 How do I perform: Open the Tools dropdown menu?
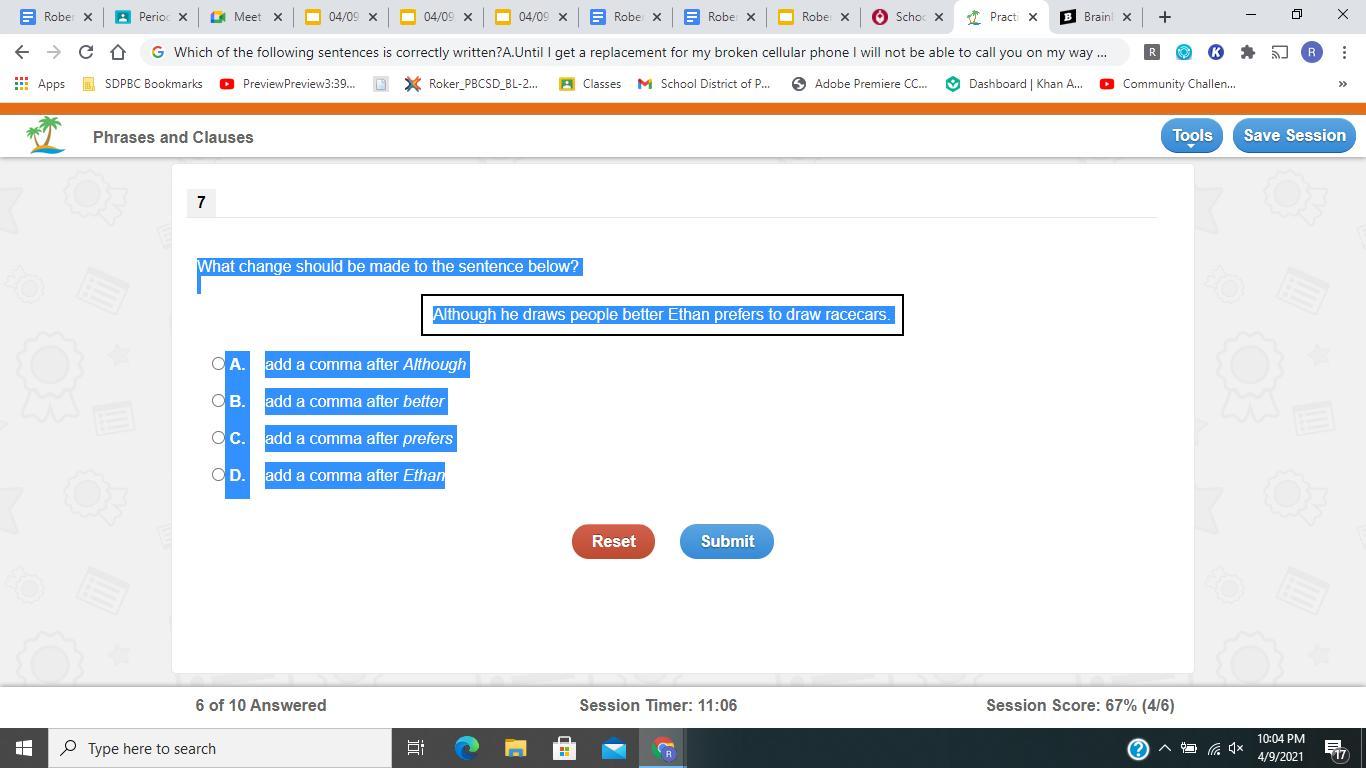click(x=1191, y=135)
